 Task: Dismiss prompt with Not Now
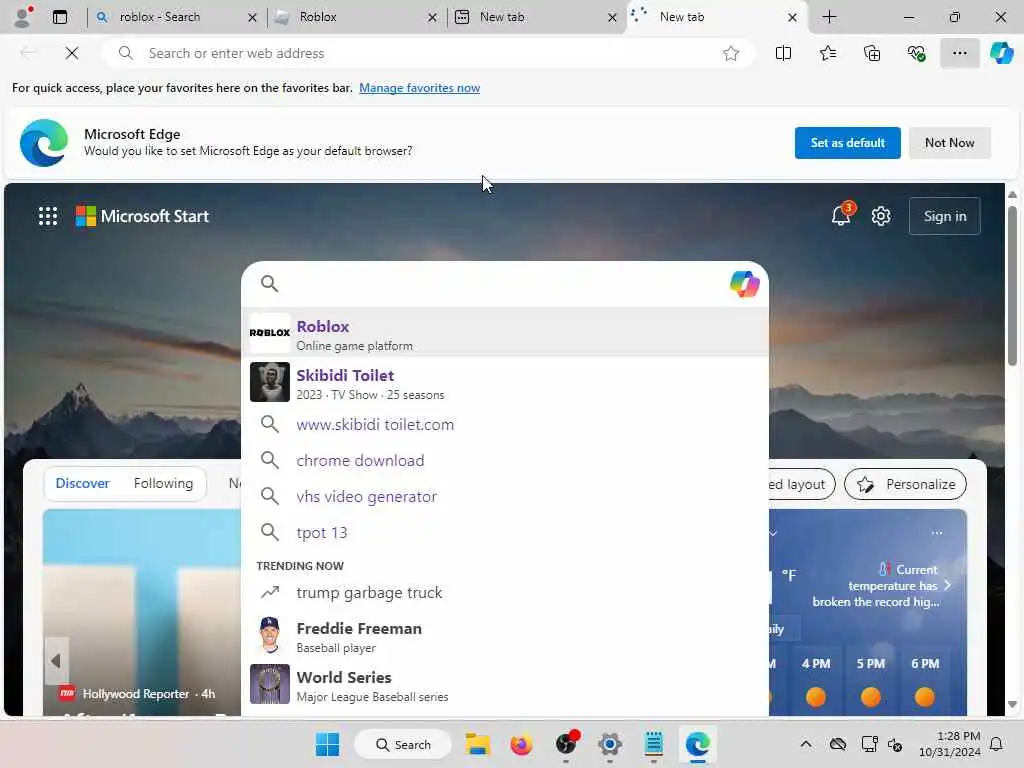point(950,142)
